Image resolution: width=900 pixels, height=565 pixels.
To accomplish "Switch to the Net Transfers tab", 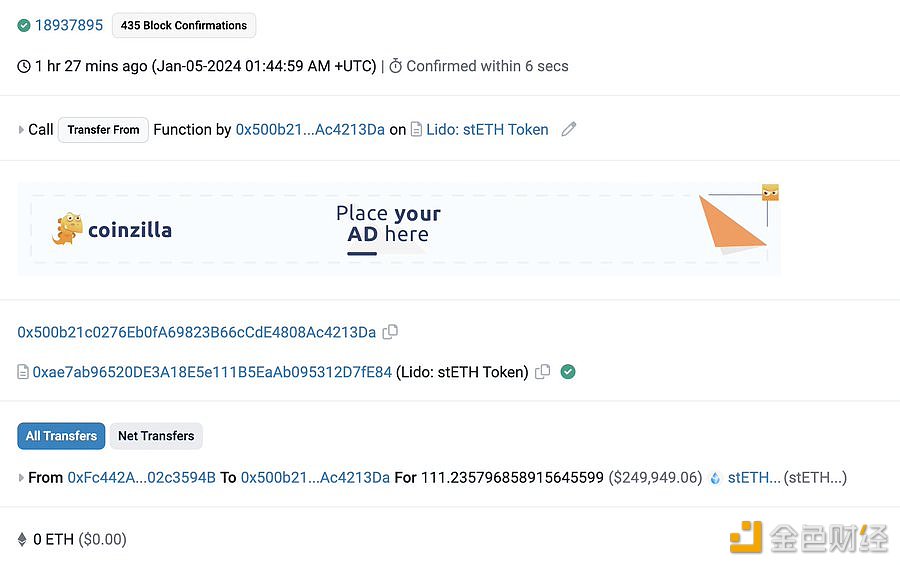I will pos(156,436).
